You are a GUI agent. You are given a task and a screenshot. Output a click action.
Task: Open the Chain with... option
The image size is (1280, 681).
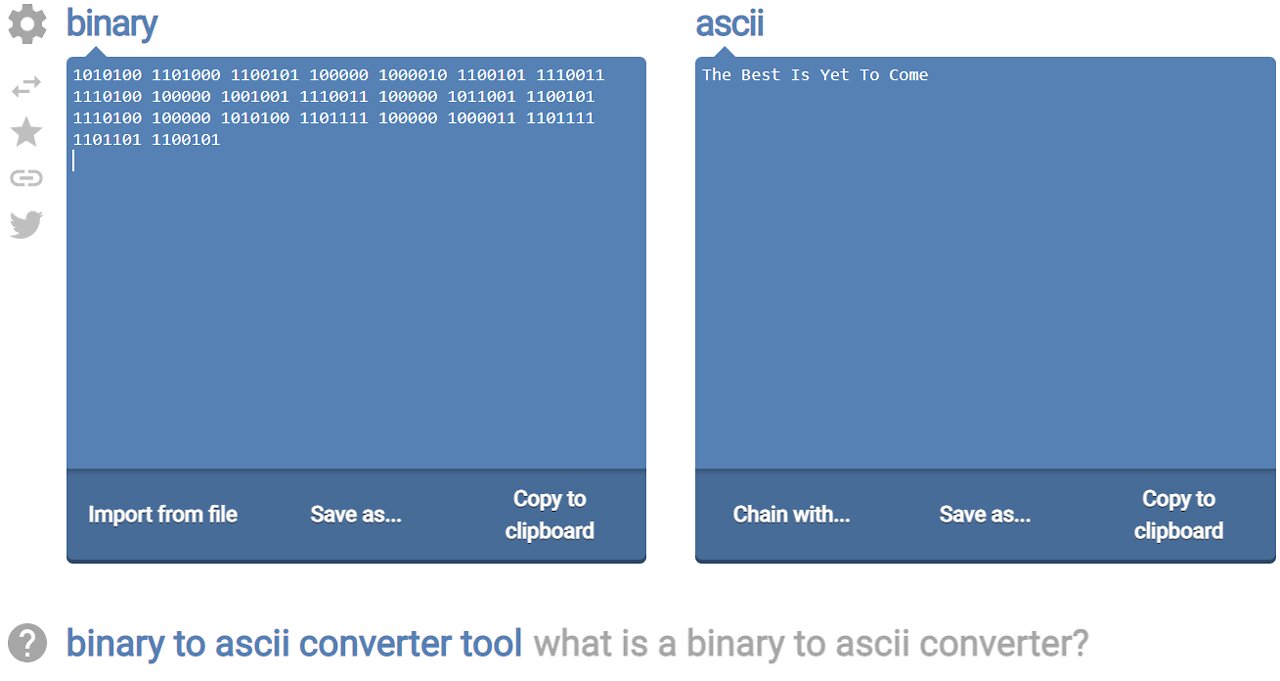[x=791, y=514]
